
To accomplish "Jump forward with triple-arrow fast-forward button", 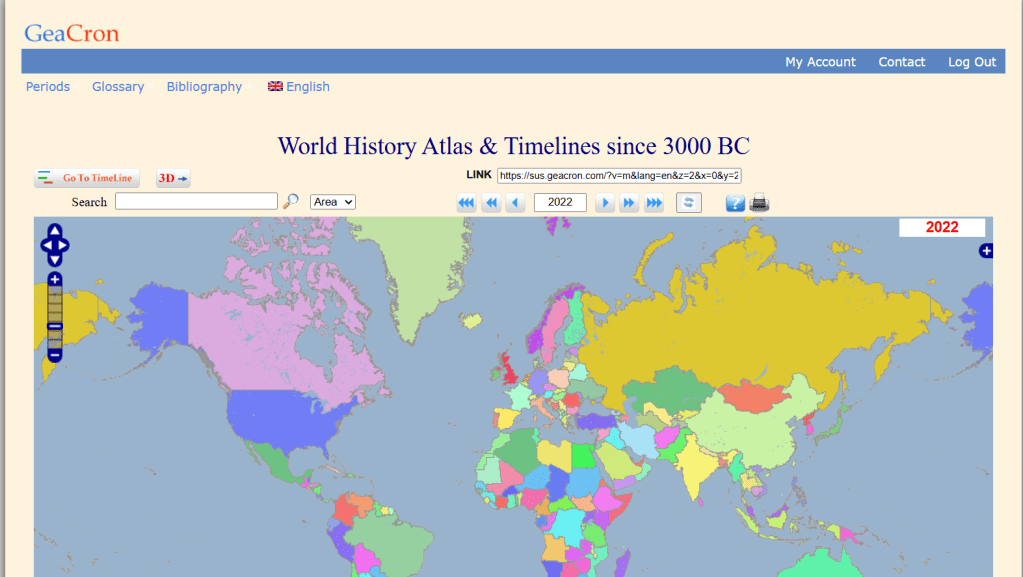I will tap(654, 203).
